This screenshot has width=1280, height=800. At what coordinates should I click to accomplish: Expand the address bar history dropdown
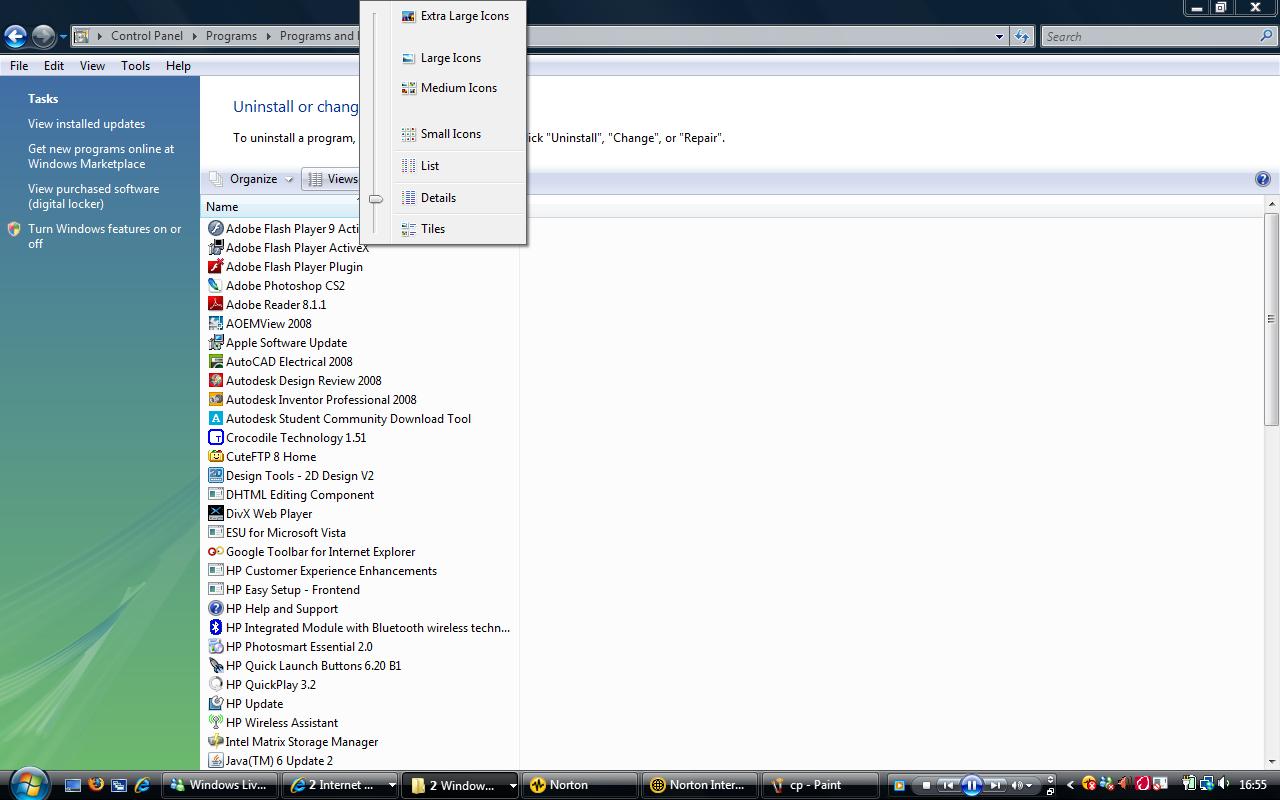pyautogui.click(x=999, y=37)
